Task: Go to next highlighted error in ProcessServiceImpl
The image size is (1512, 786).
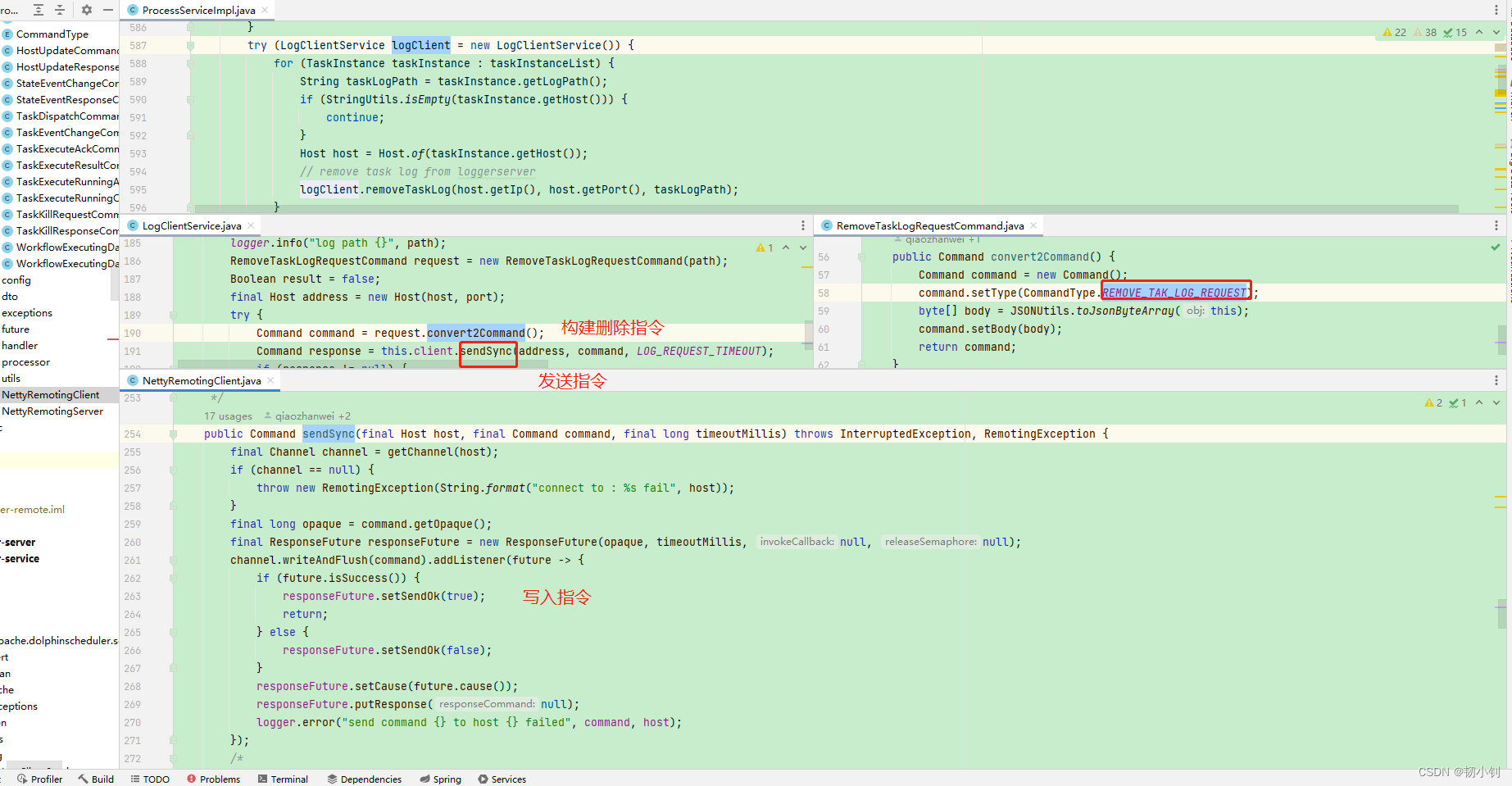Action: (x=1496, y=33)
